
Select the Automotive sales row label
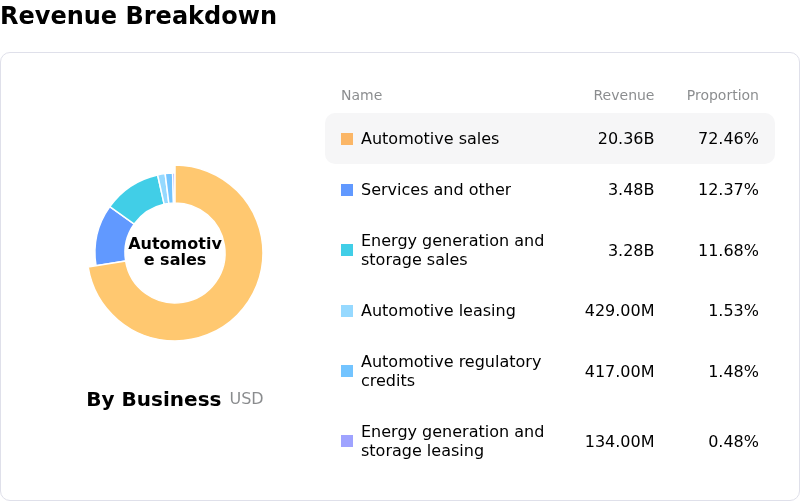pos(430,139)
